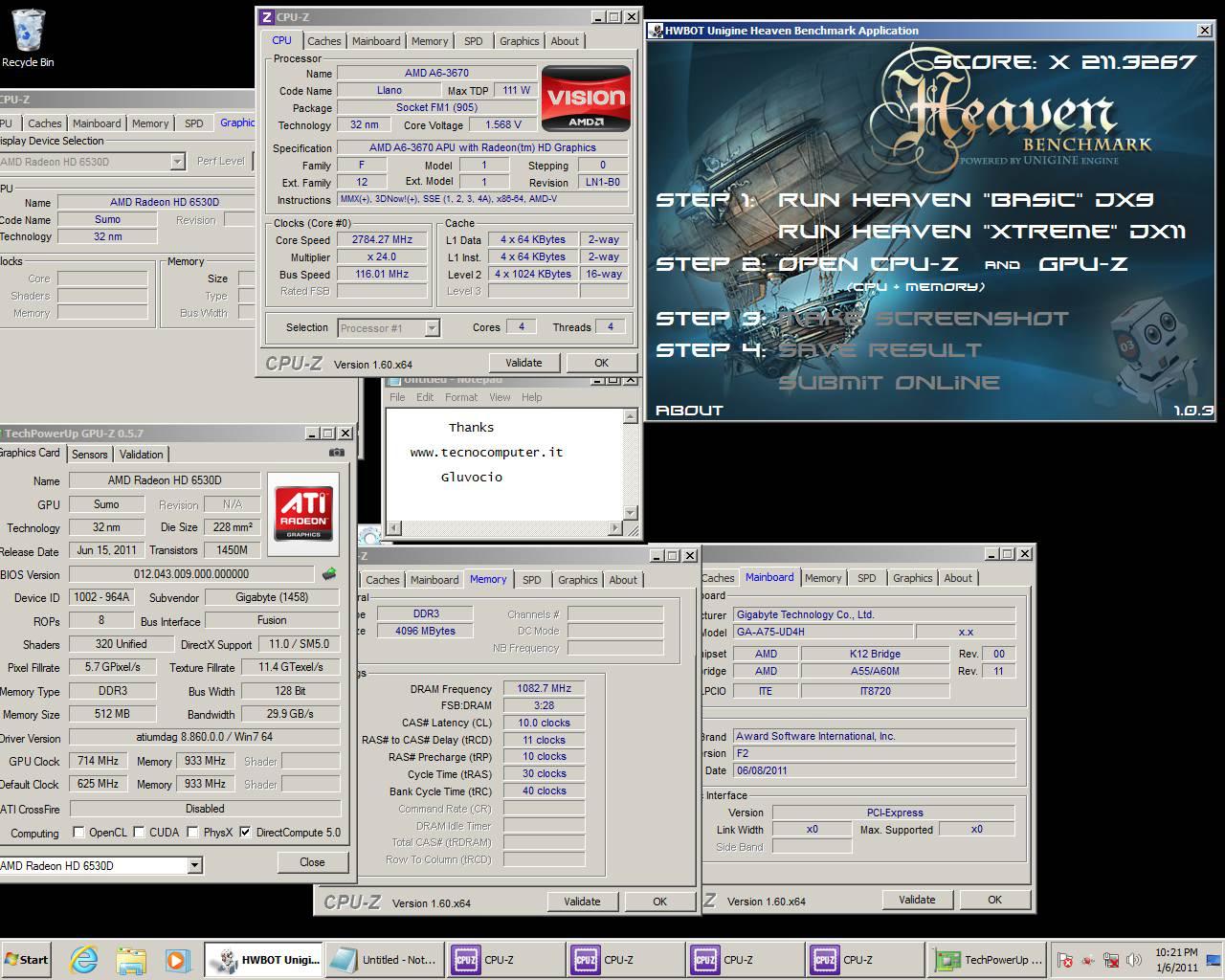
Task: Open SPD tab in top CPU-Z window
Action: tap(473, 41)
